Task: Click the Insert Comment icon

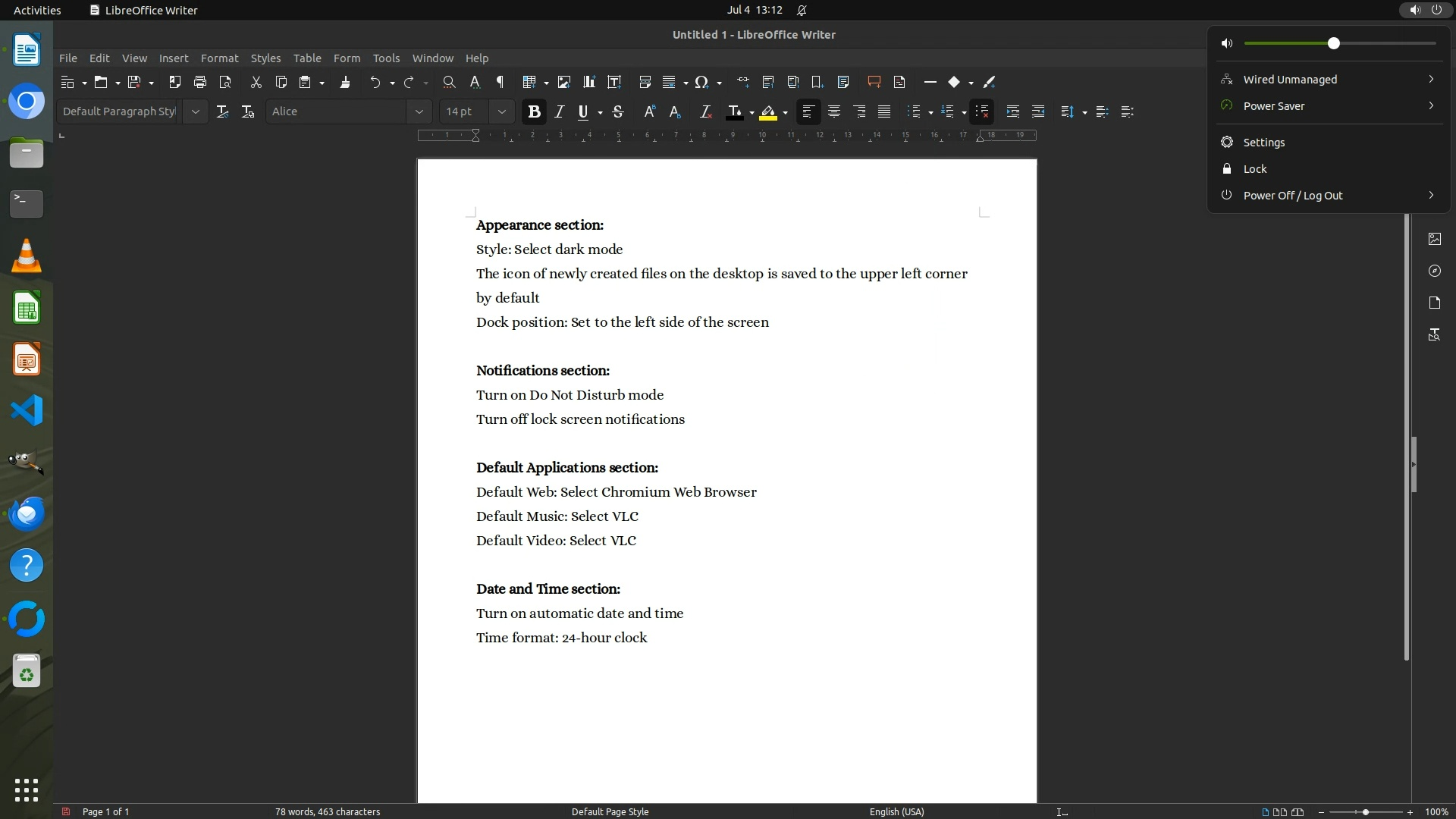Action: click(874, 82)
